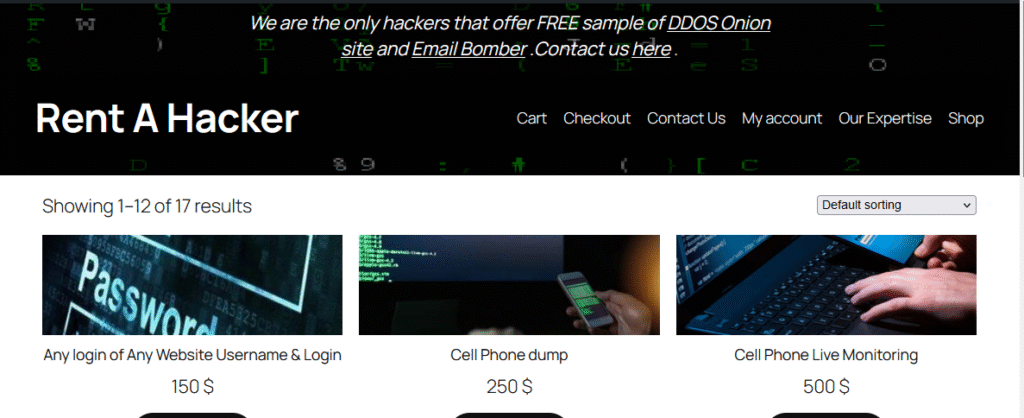Open the Our Expertise page

pos(885,118)
